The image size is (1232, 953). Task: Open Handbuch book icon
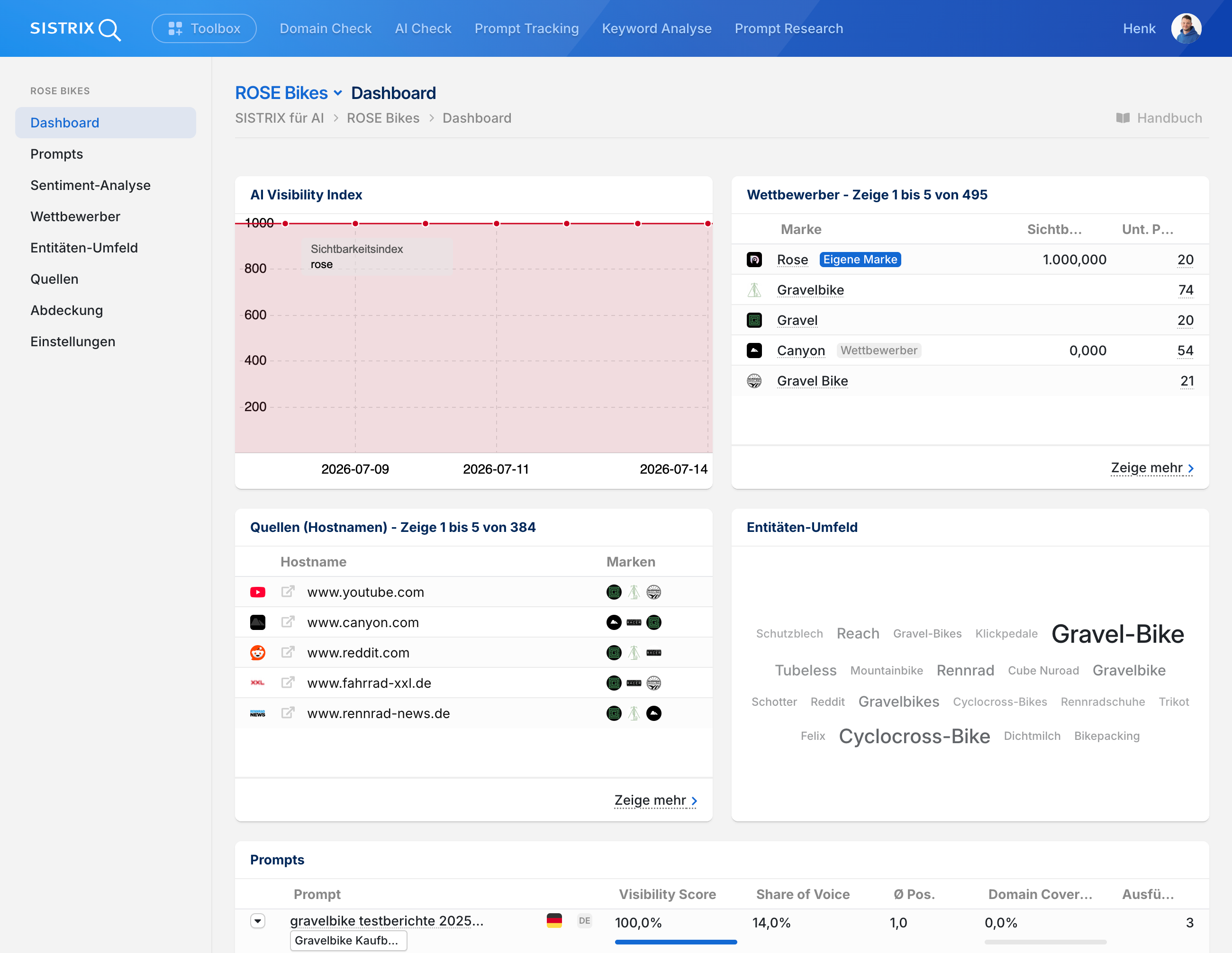click(x=1123, y=118)
